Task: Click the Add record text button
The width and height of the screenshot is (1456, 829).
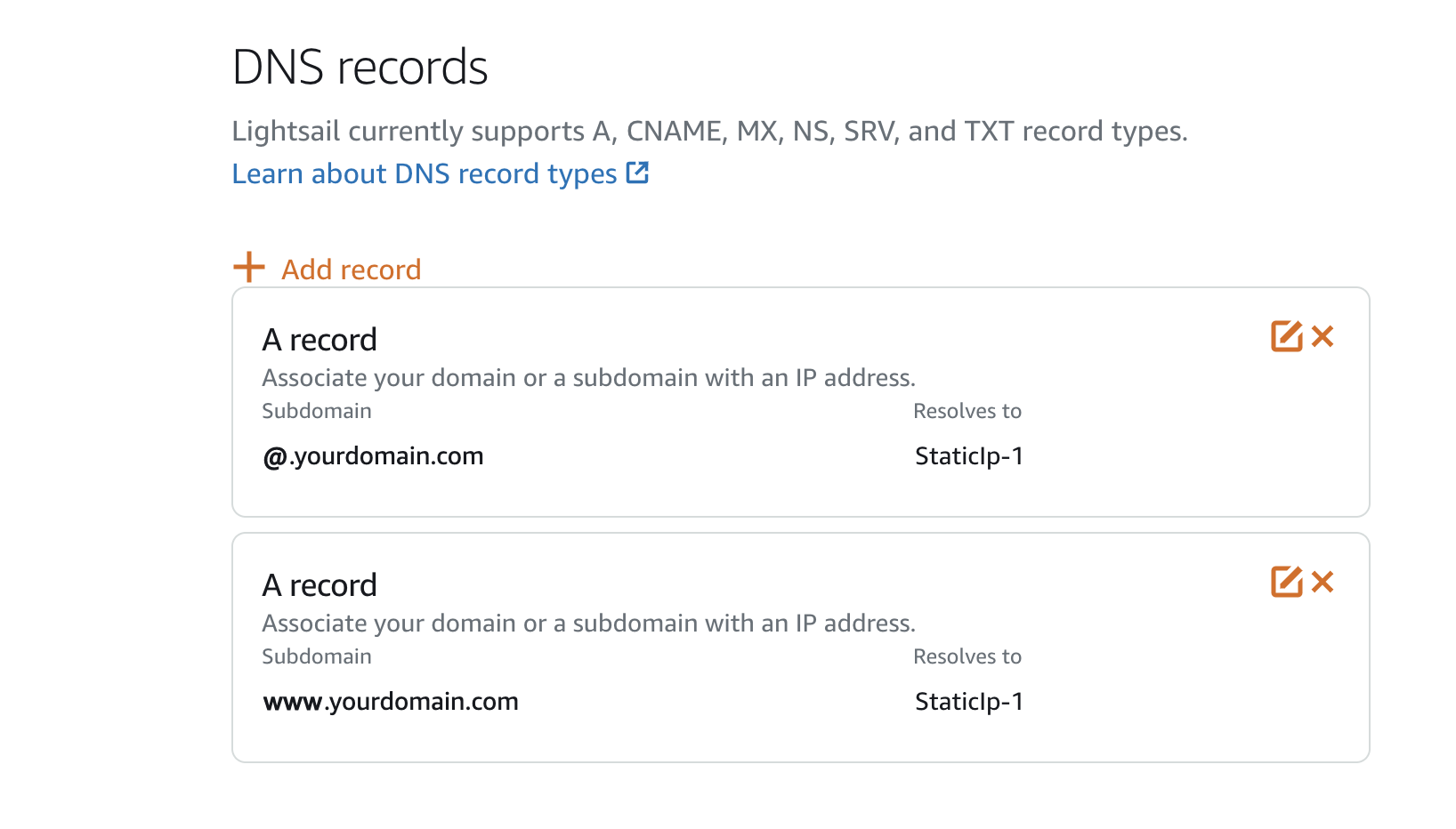Action: click(x=351, y=270)
